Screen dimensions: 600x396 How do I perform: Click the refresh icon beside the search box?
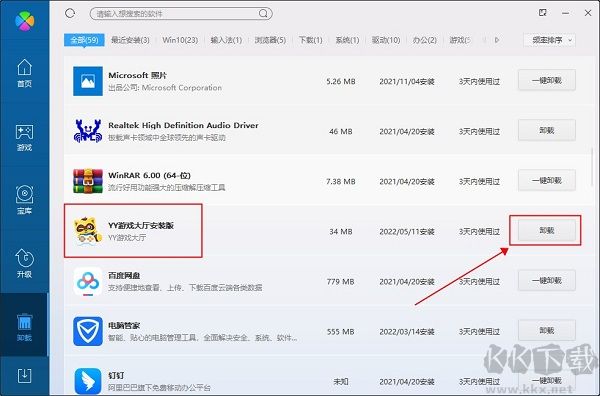70,14
